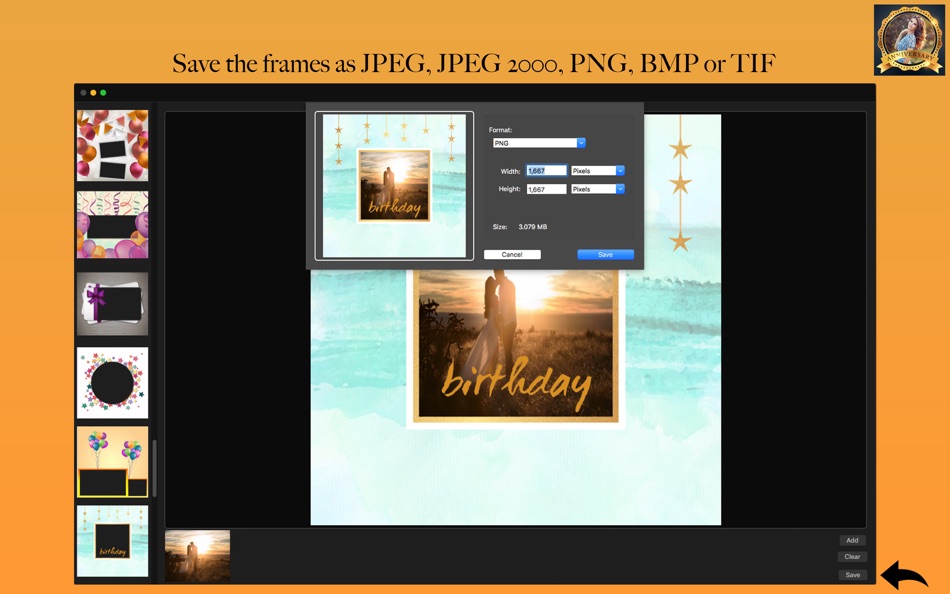Screen dimensions: 950x594
Task: Open the Width units Pixels dropdown
Action: [597, 171]
